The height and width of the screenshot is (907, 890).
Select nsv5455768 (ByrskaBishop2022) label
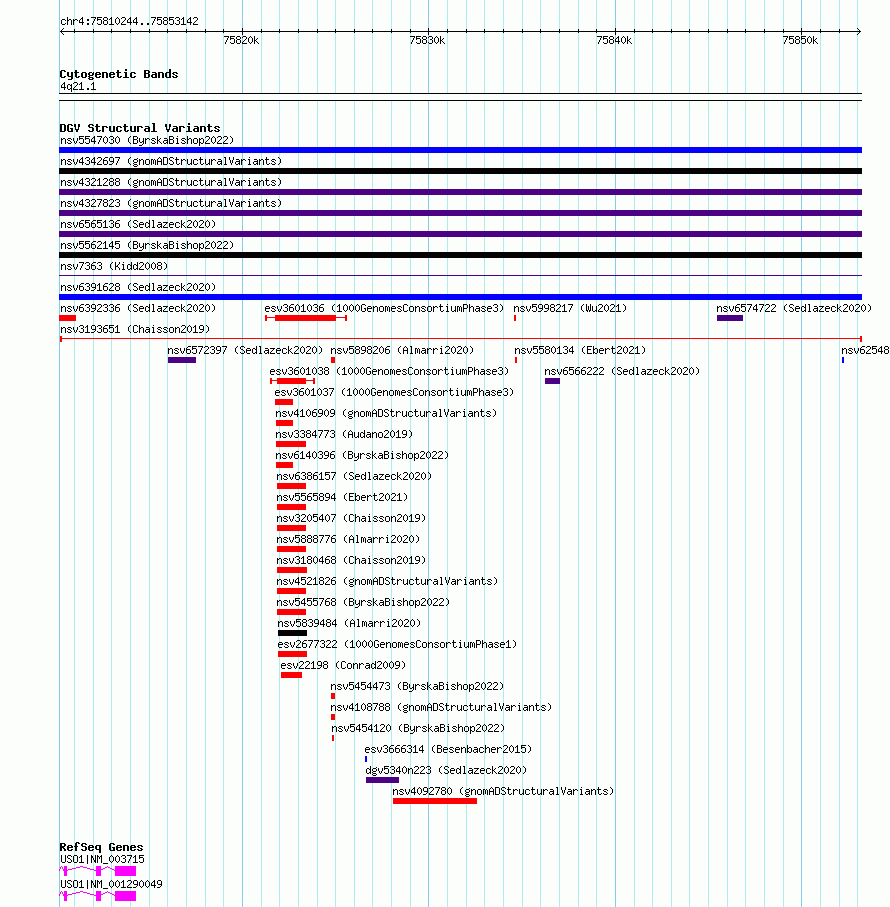click(x=363, y=602)
